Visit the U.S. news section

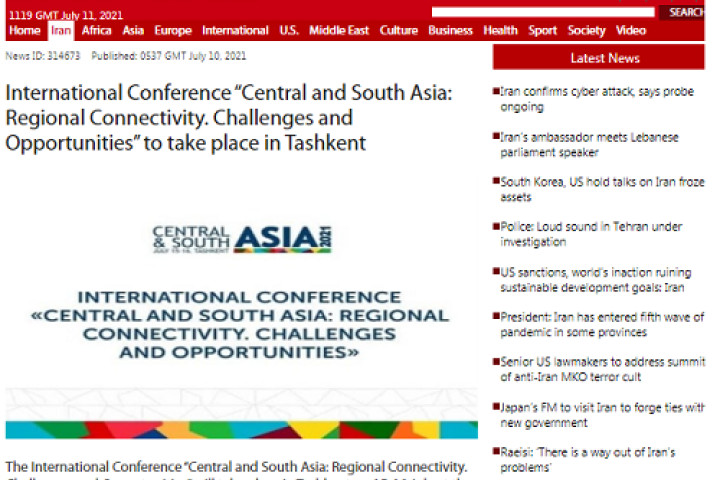click(x=289, y=31)
